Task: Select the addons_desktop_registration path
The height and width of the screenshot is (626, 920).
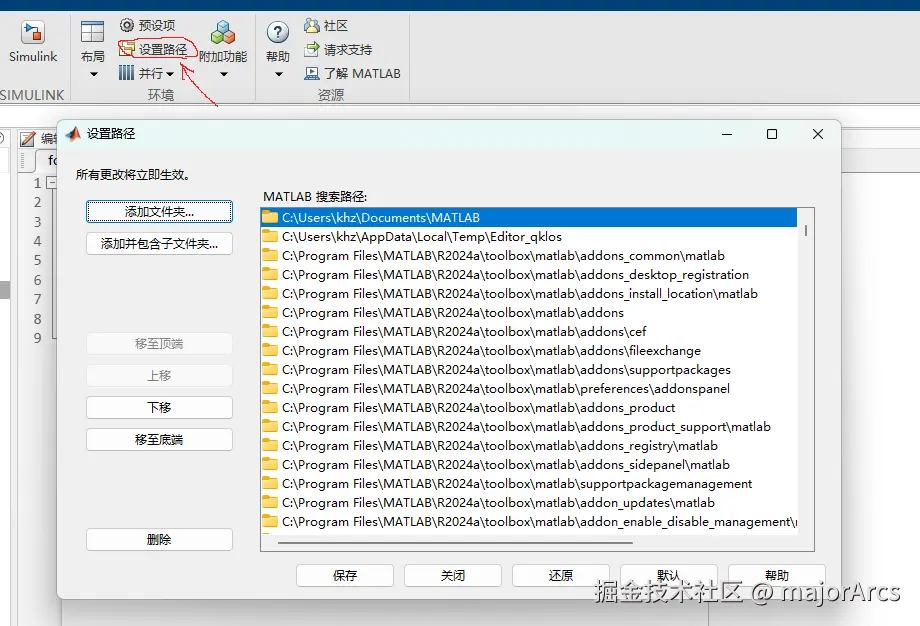Action: click(529, 275)
